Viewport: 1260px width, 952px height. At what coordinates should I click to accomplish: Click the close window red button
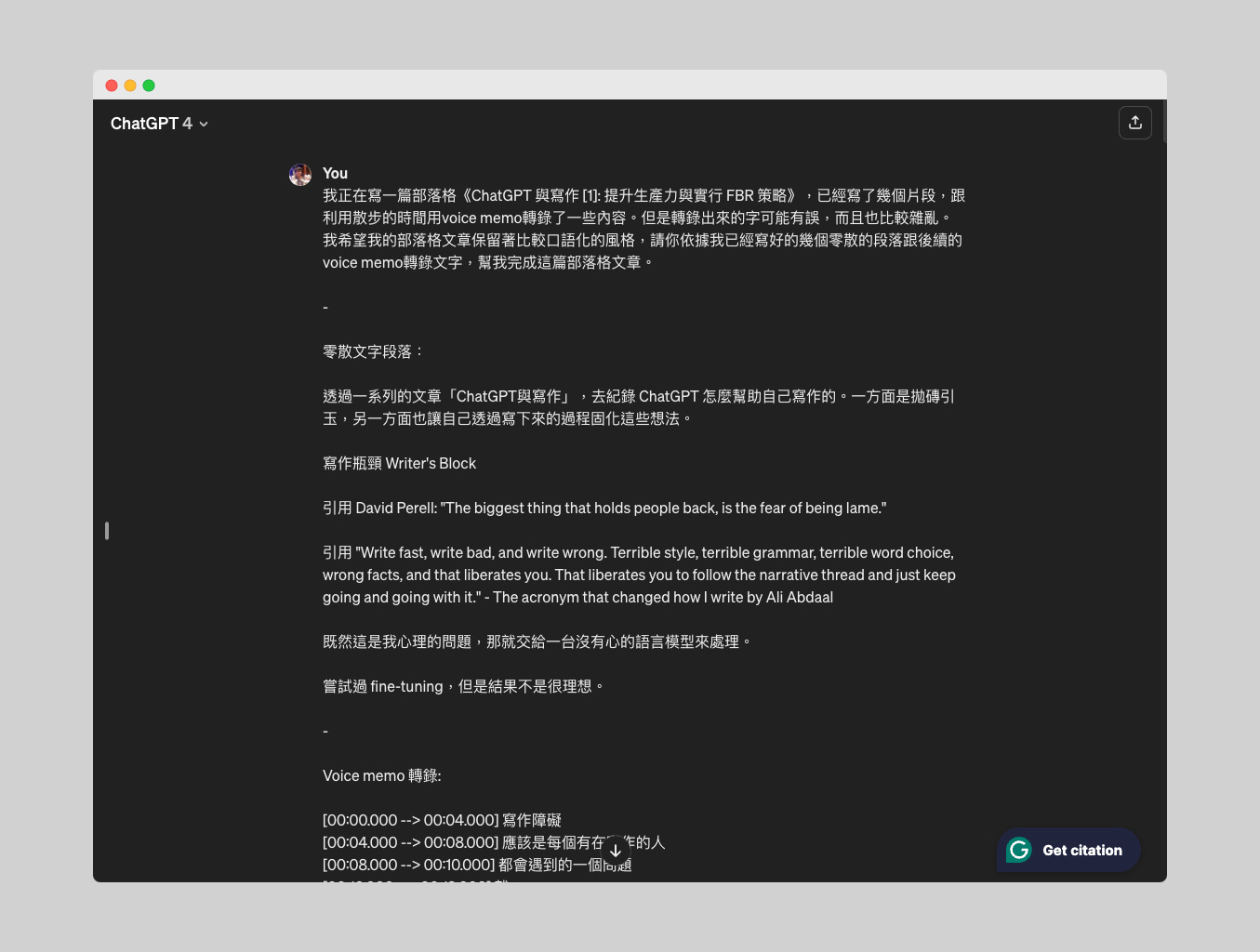pos(111,85)
